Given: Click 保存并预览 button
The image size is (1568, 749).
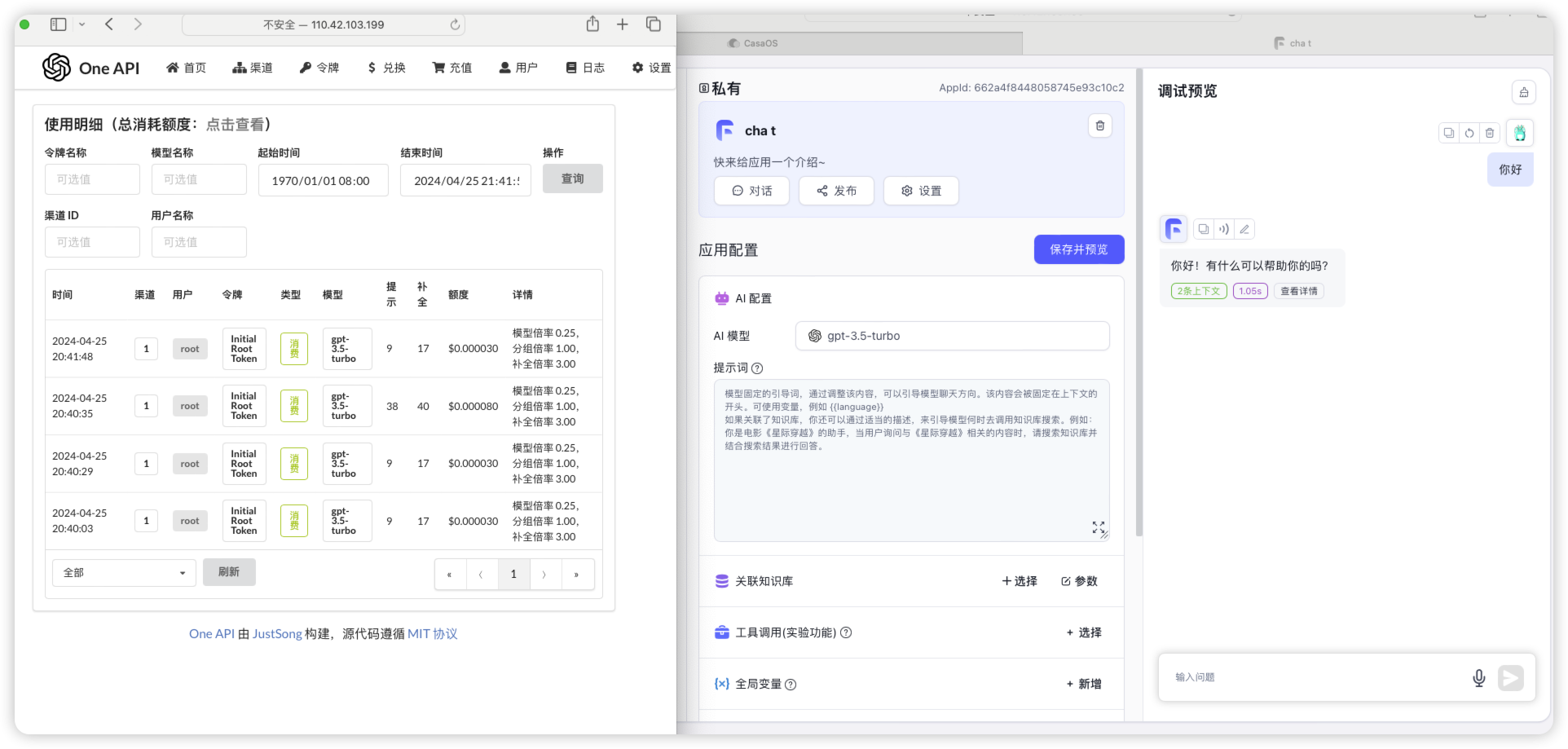Looking at the screenshot, I should click(x=1079, y=249).
